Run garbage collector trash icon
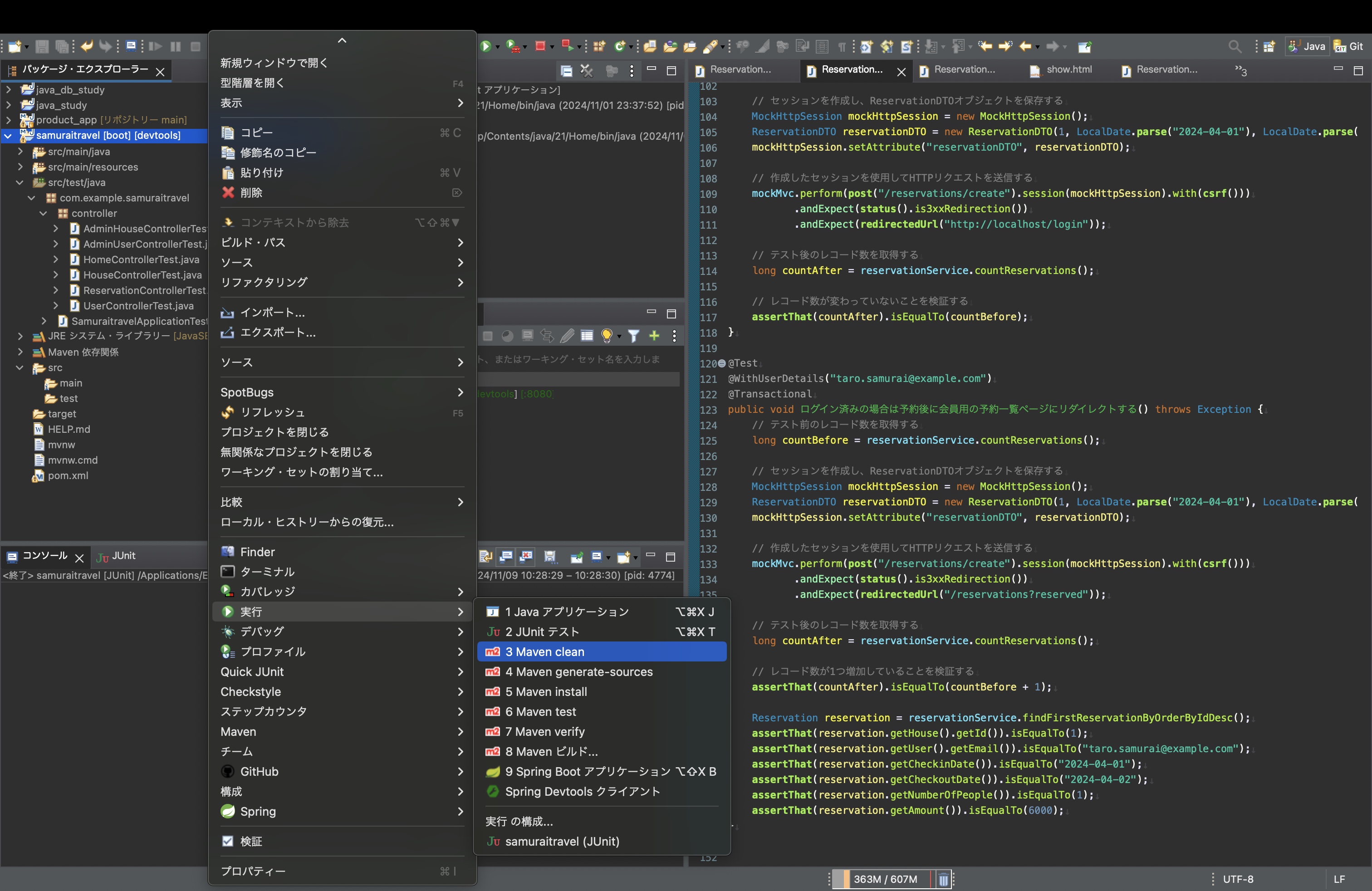Image resolution: width=1372 pixels, height=891 pixels. 943,880
